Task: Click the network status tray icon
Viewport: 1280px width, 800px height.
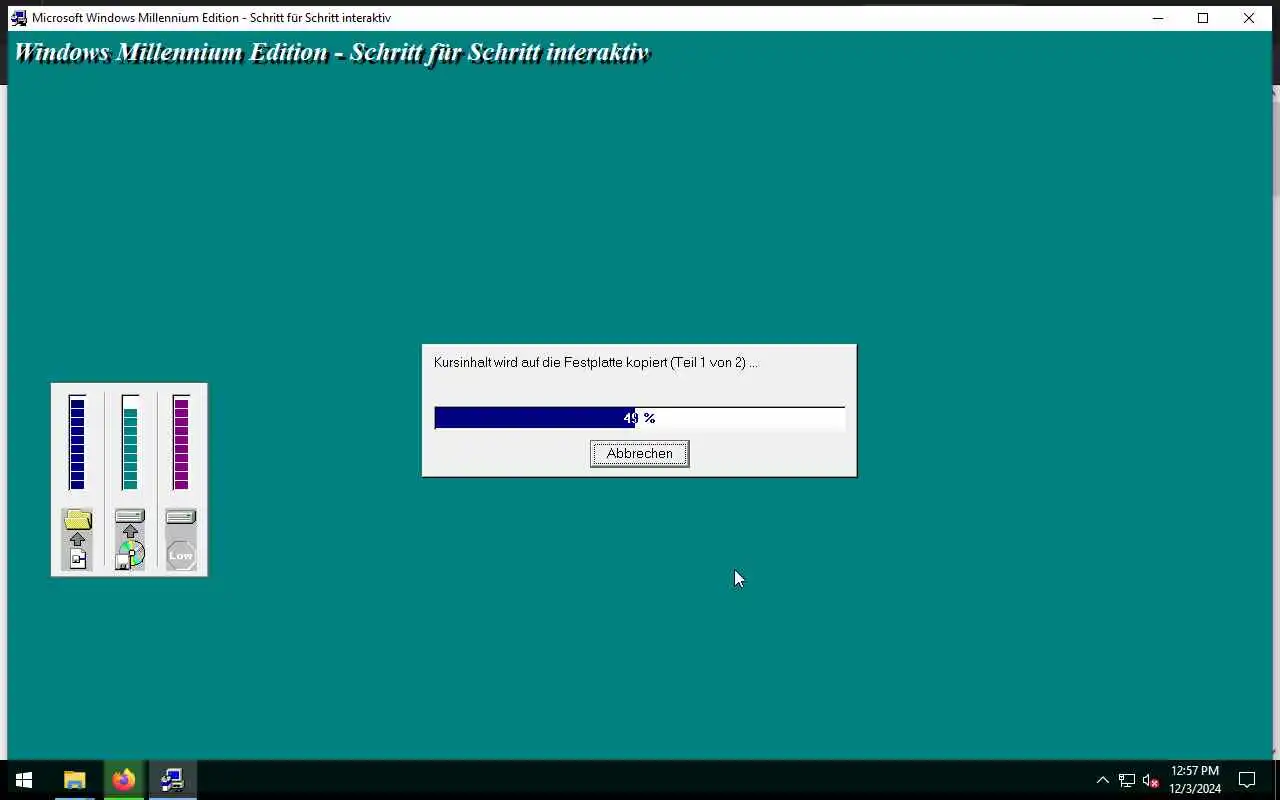Action: click(x=1127, y=780)
